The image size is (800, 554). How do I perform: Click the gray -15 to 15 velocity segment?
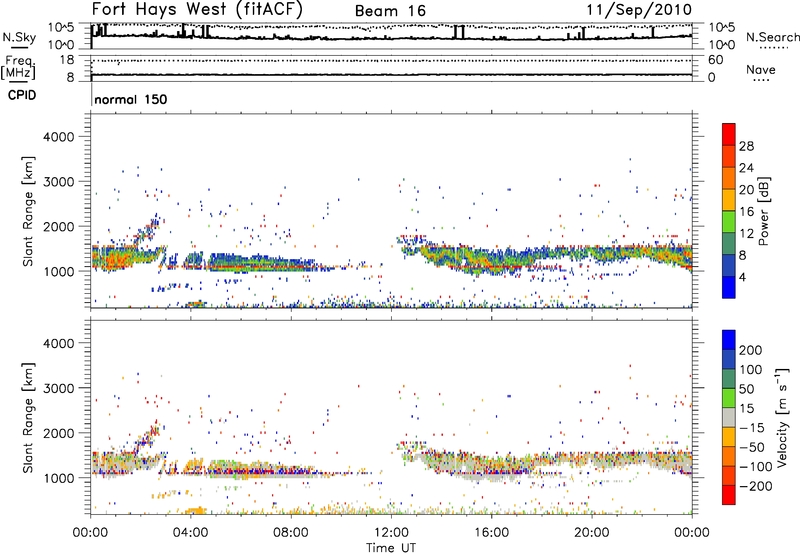[729, 417]
